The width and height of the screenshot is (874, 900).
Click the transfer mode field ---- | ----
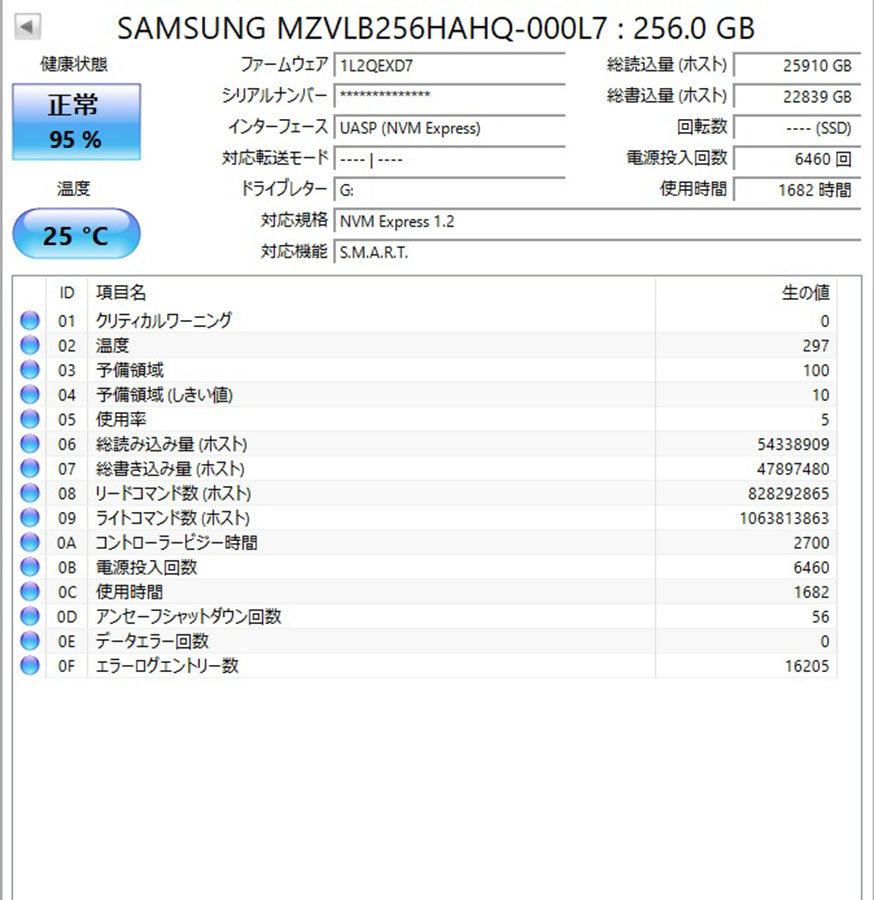pyautogui.click(x=449, y=158)
